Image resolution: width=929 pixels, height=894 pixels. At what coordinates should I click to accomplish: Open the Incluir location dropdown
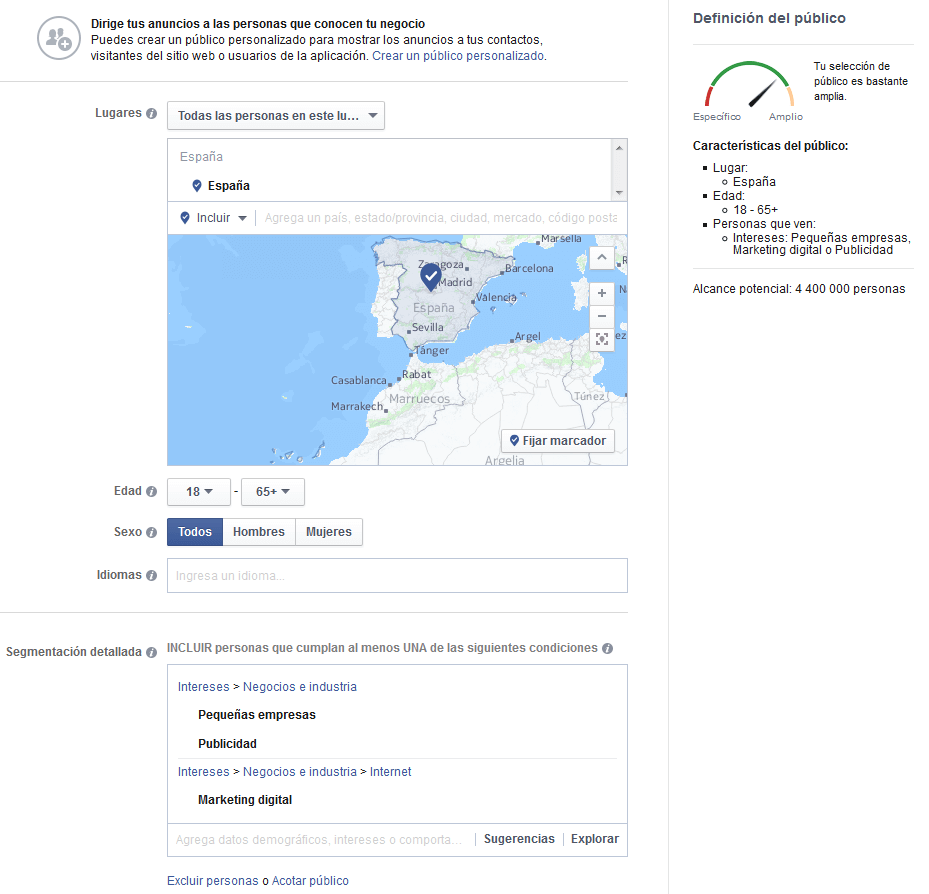click(213, 218)
